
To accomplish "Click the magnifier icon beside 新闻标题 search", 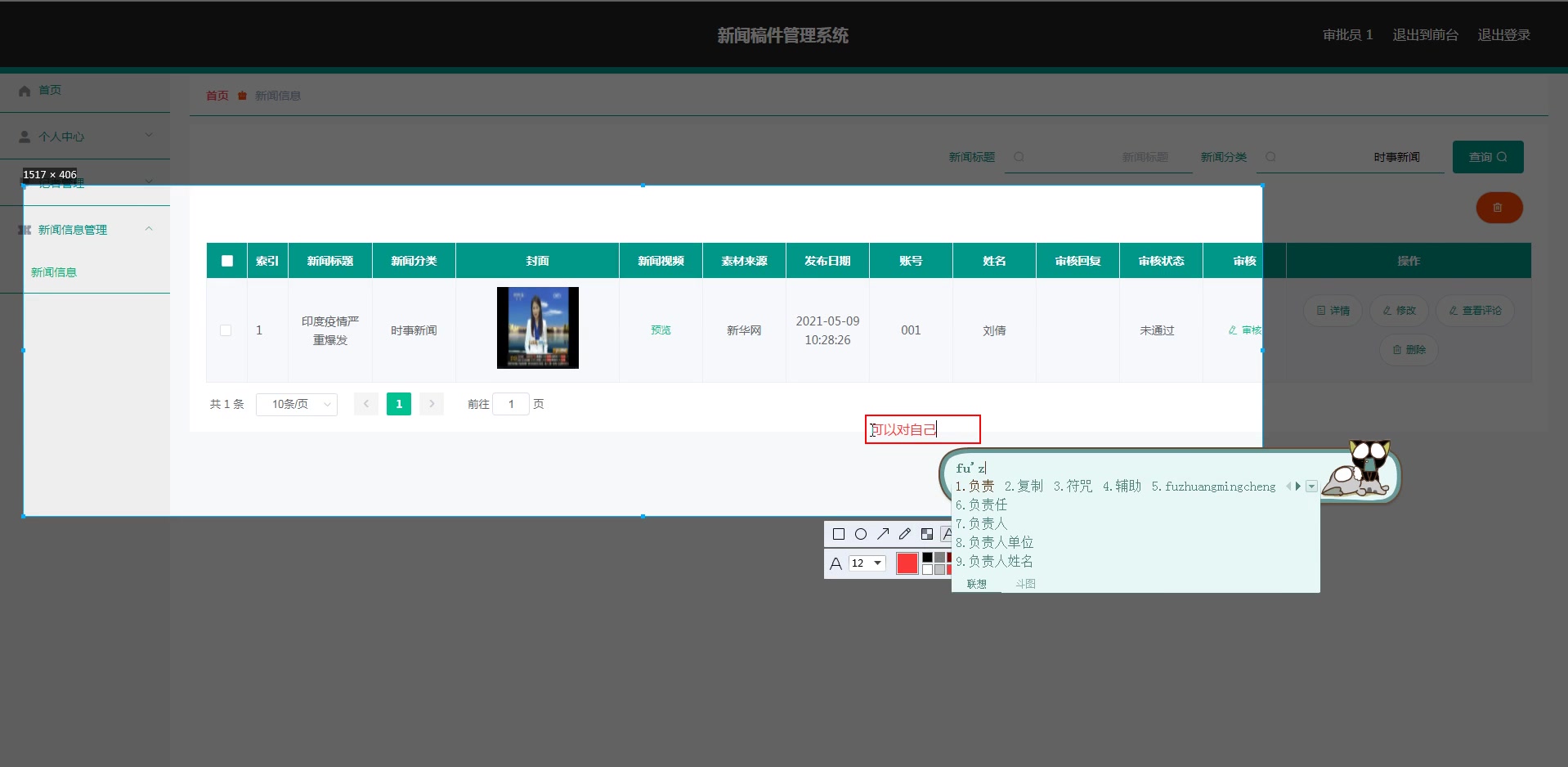I will 1019,158.
